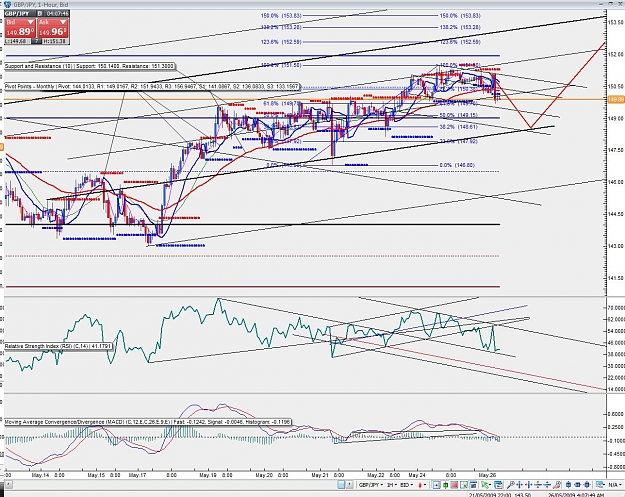This screenshot has height=497, width=625.
Task: Click the middle blue candle-size icon
Action: click(x=578, y=485)
